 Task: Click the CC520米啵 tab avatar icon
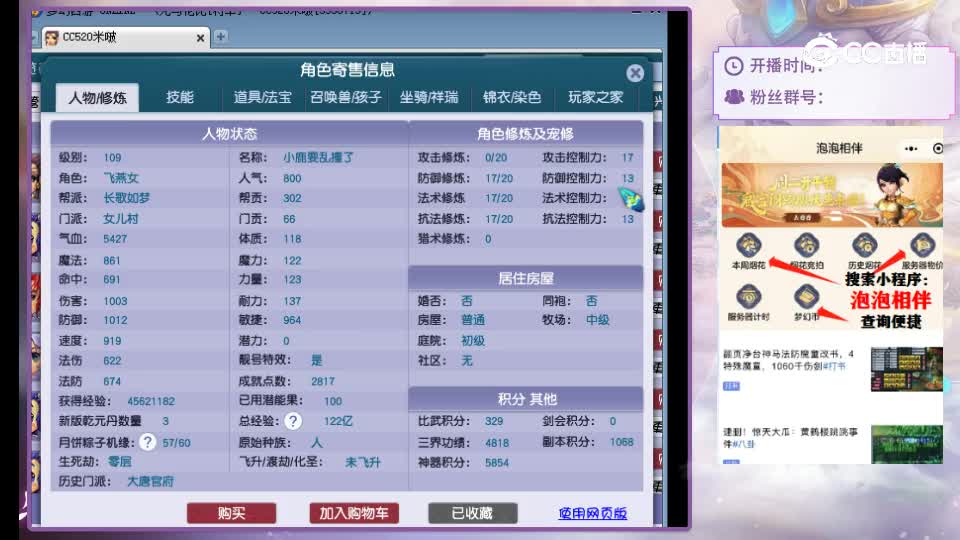51,38
